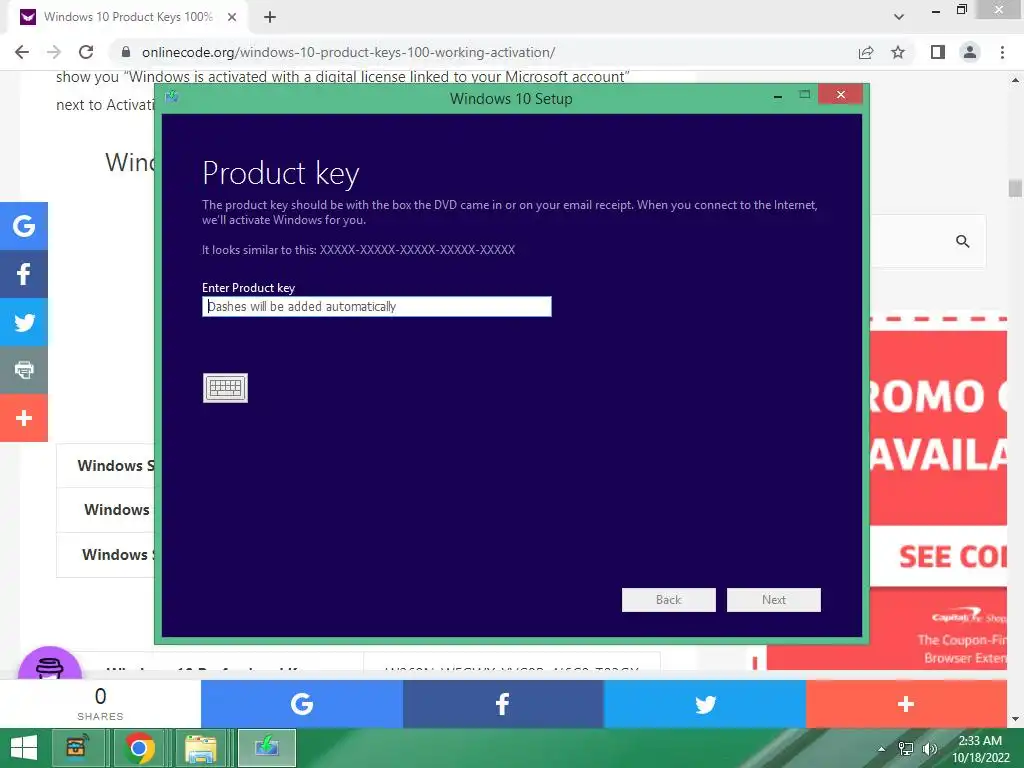
Task: Print the page from left sidebar
Action: point(24,370)
